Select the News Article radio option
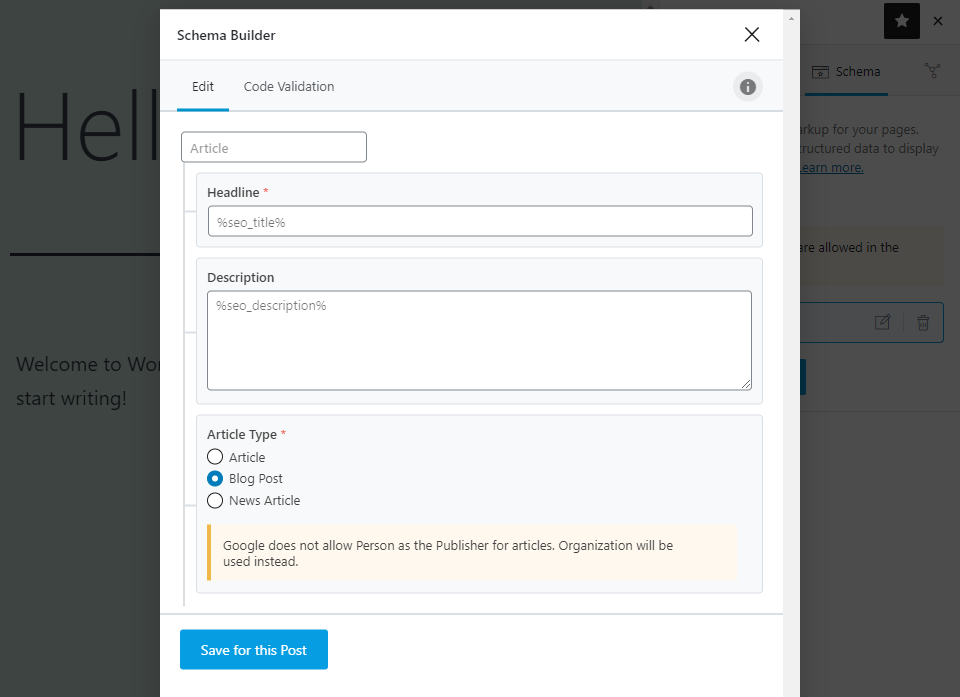The width and height of the screenshot is (960, 697). (x=215, y=500)
